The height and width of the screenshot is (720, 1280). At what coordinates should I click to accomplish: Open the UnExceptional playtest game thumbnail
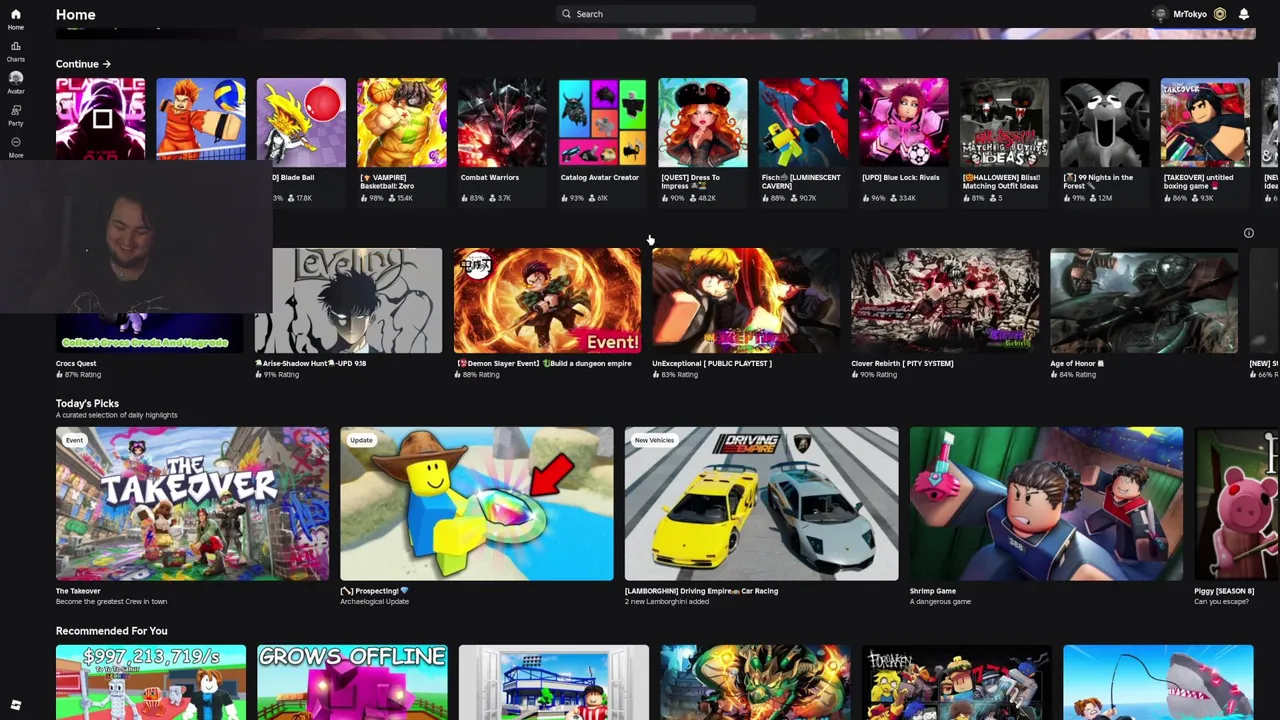click(746, 301)
